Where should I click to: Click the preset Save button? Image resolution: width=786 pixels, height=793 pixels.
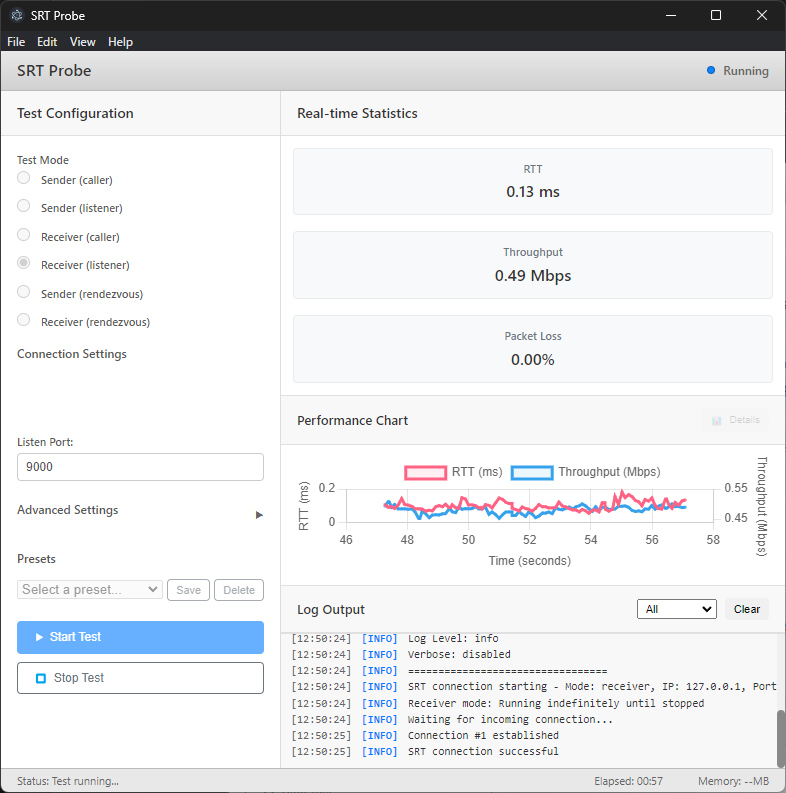(188, 590)
